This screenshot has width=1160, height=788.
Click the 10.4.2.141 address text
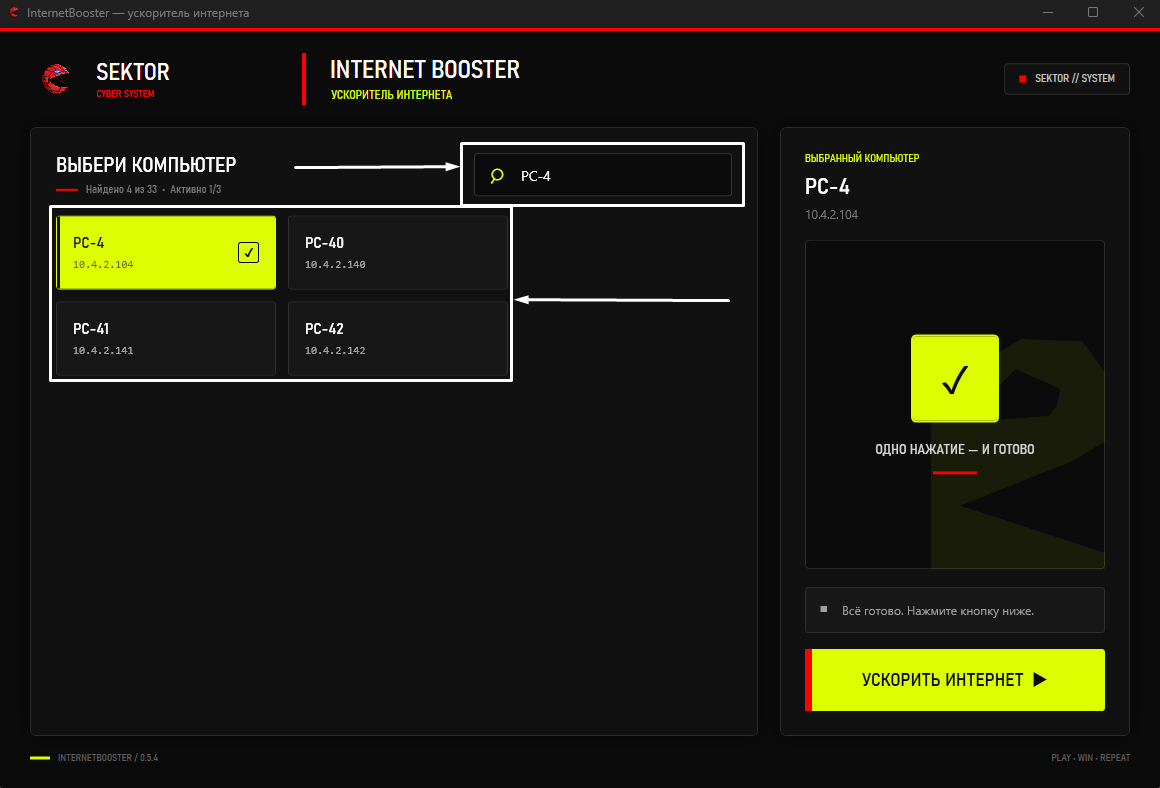(x=103, y=351)
